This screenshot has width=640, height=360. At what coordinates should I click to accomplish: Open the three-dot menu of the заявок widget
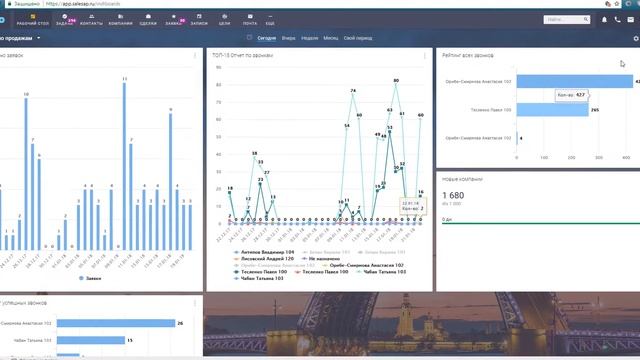(x=195, y=55)
